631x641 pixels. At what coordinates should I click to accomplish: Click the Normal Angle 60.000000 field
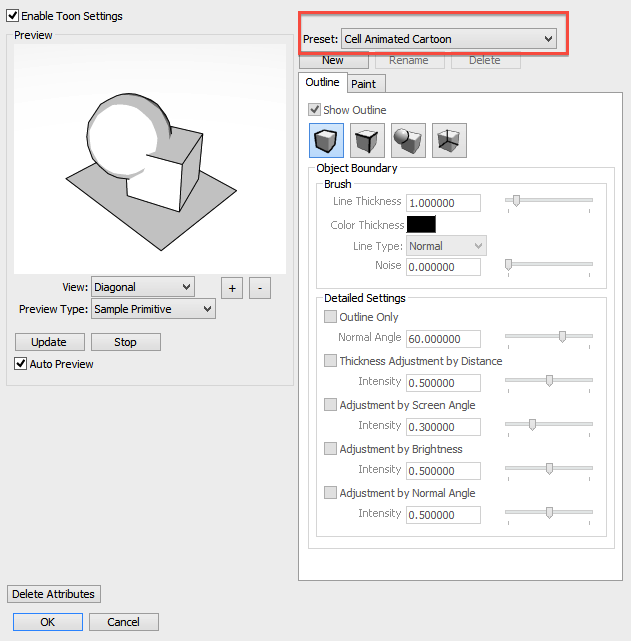[x=443, y=338]
